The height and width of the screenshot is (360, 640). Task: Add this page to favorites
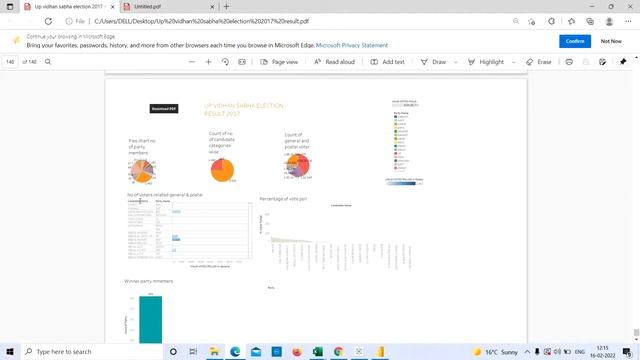point(531,21)
